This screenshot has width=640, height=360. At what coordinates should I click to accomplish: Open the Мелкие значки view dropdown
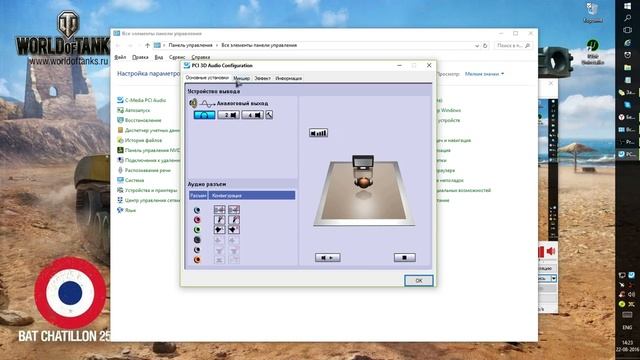tap(484, 74)
